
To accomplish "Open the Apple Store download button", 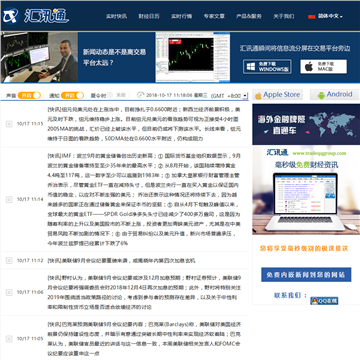I will point(277,95).
